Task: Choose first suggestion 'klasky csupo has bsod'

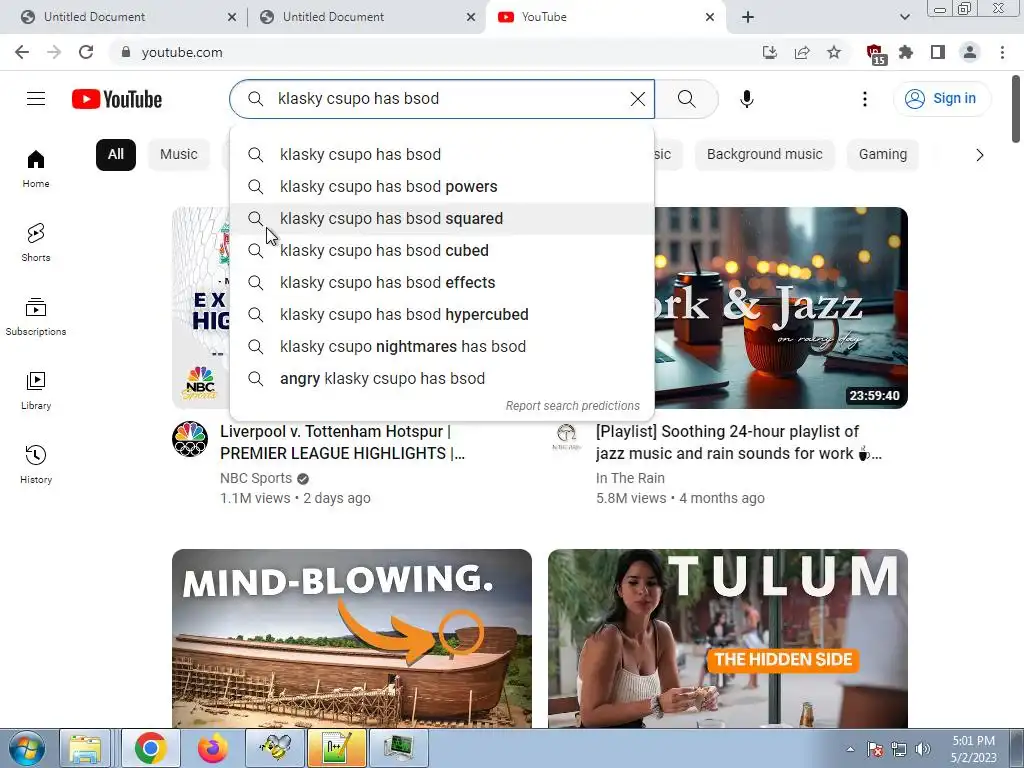Action: point(442,155)
